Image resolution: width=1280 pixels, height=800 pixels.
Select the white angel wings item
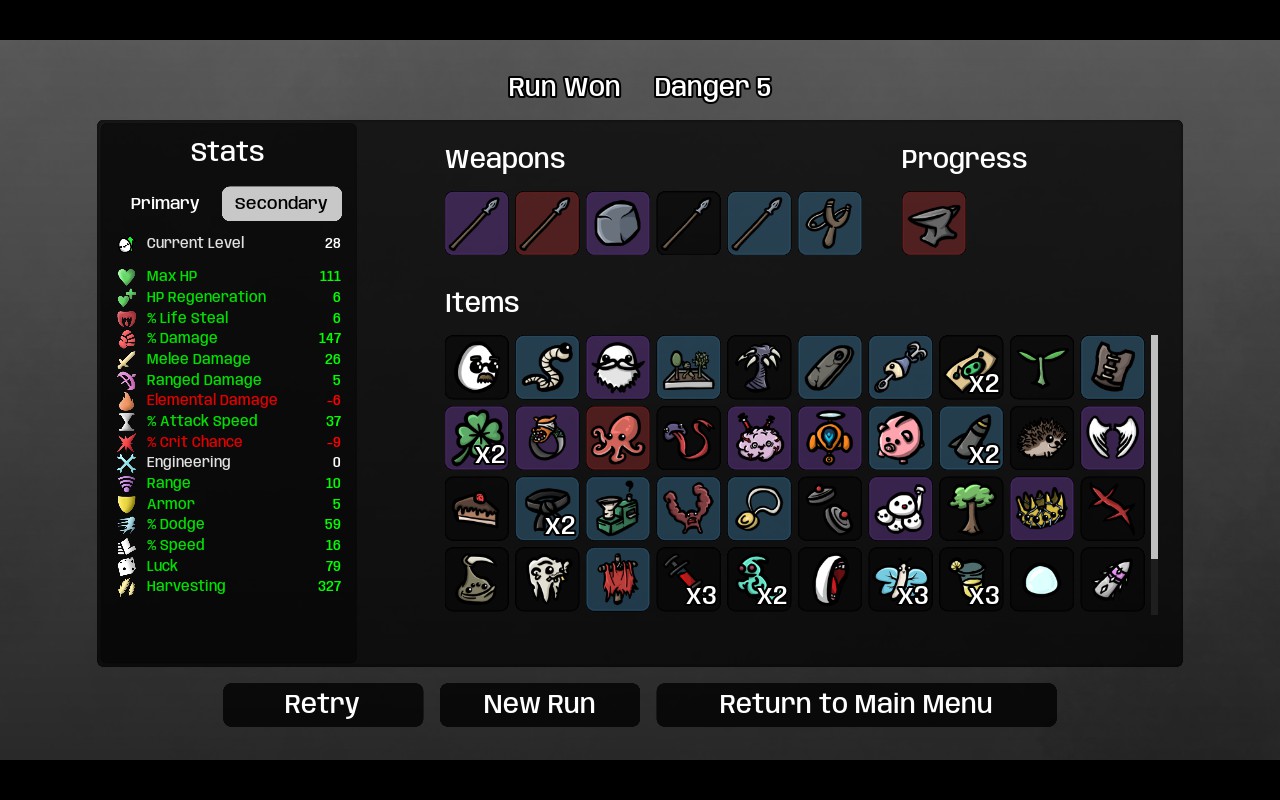1113,438
